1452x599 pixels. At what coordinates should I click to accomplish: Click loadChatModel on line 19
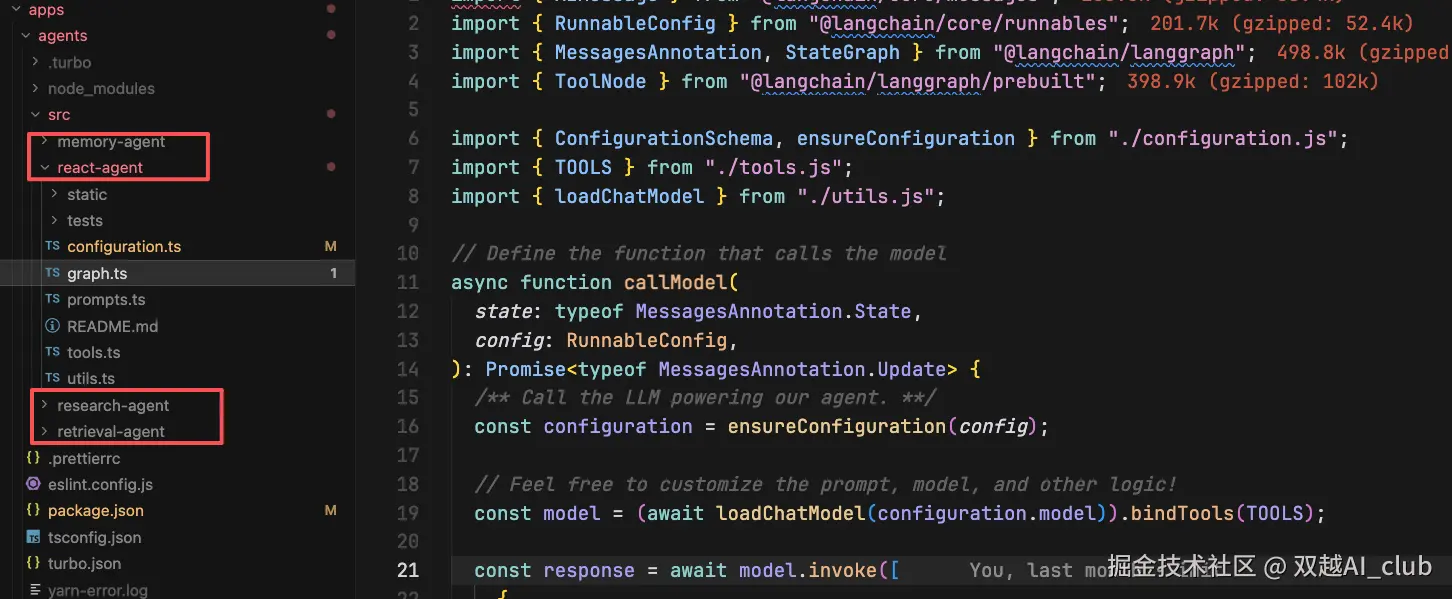pyautogui.click(x=790, y=513)
